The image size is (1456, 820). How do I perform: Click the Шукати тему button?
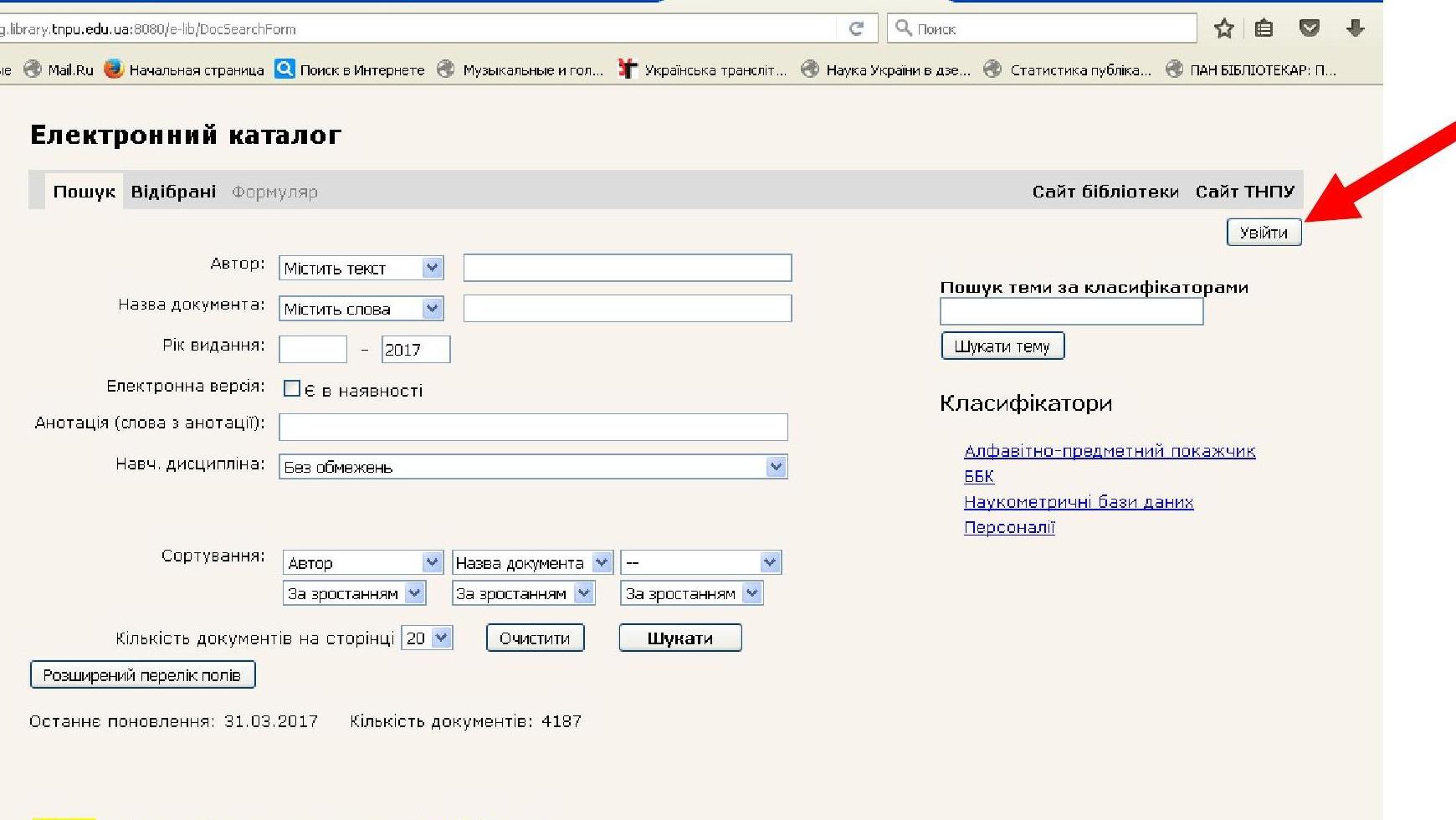point(1002,346)
